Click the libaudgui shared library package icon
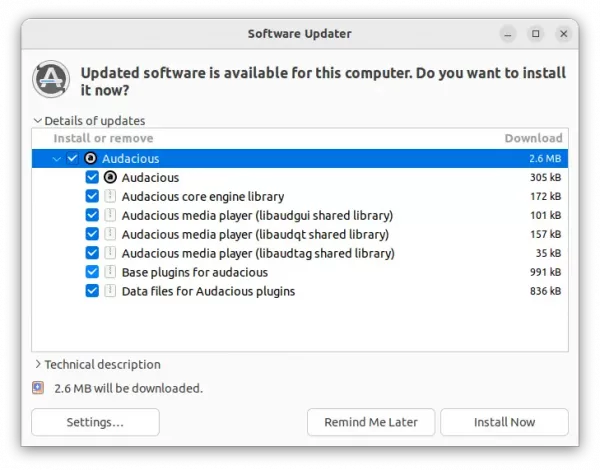This screenshot has height=470, width=600. tap(110, 216)
